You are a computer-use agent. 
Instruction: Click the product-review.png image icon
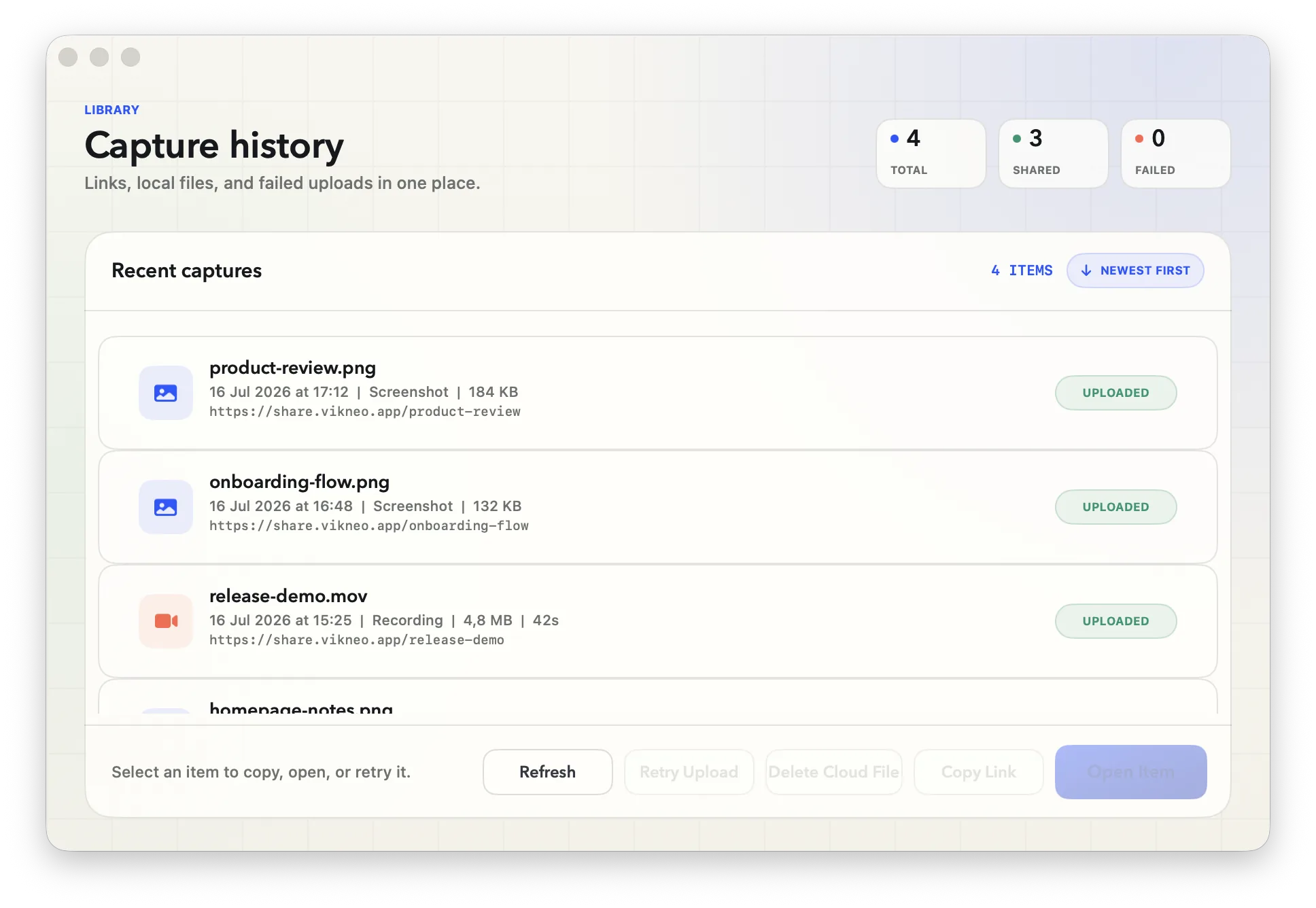(166, 393)
